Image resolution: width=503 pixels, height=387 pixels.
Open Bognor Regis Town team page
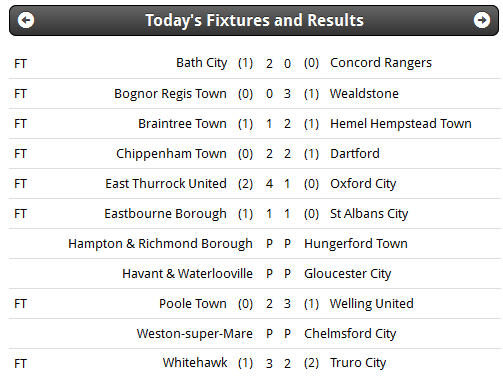point(170,94)
